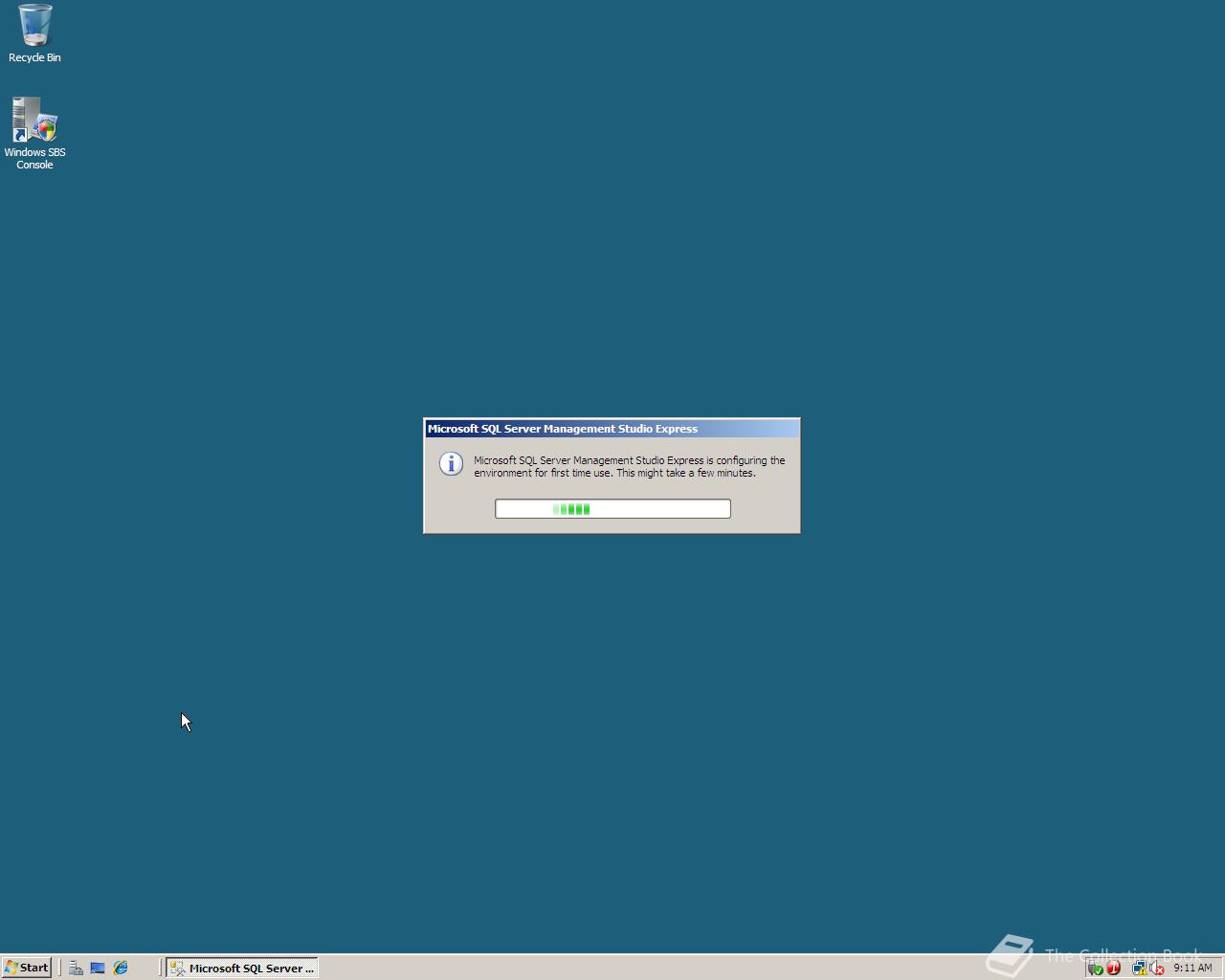Click the first-time configuration progress bar
Screen dimensions: 1225x980
click(x=612, y=509)
